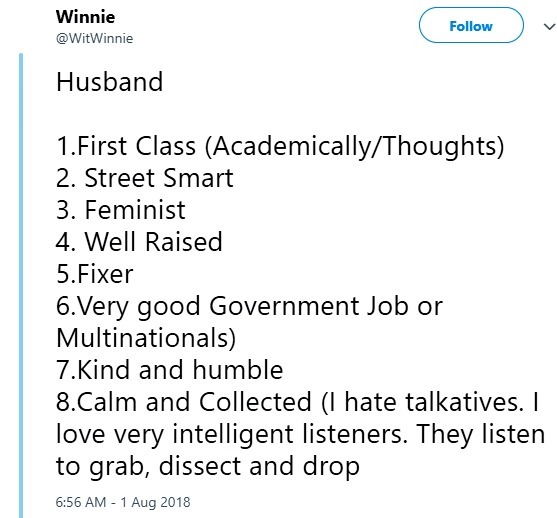
Task: Click the "Husband" heading text
Action: click(x=109, y=82)
